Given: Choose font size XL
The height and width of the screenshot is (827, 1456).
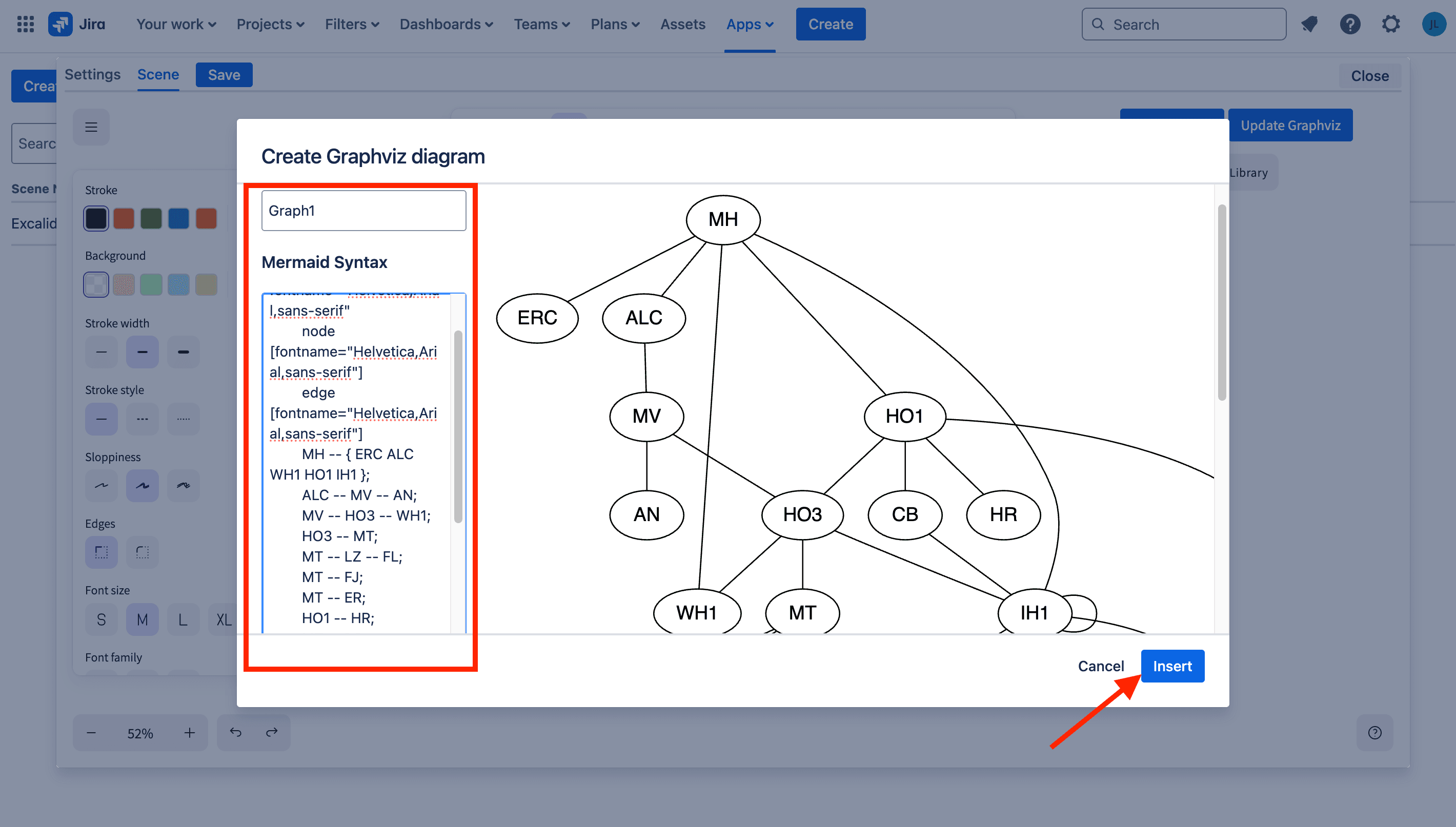Looking at the screenshot, I should (x=224, y=619).
